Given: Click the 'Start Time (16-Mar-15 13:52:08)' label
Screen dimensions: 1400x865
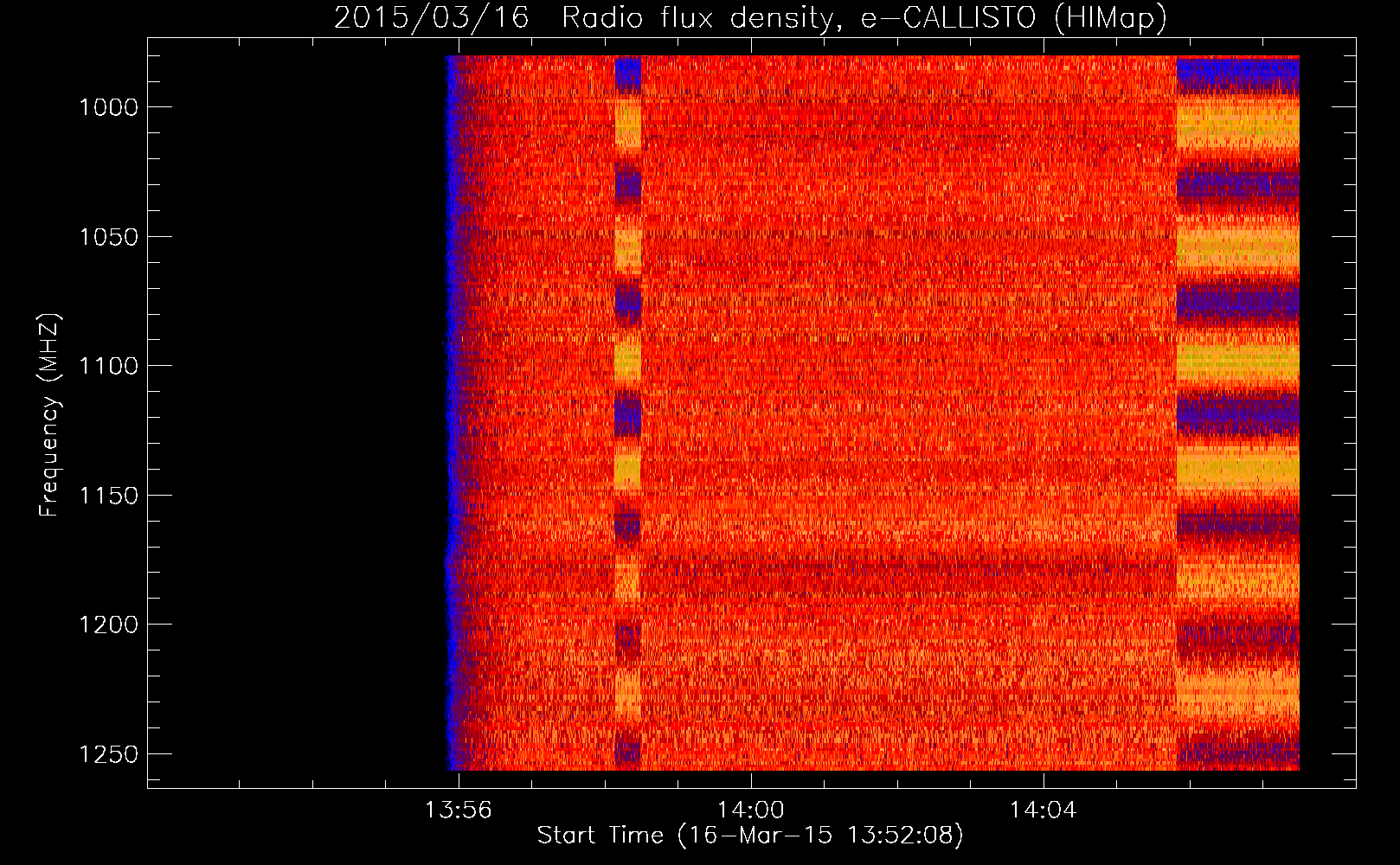Looking at the screenshot, I should (750, 835).
